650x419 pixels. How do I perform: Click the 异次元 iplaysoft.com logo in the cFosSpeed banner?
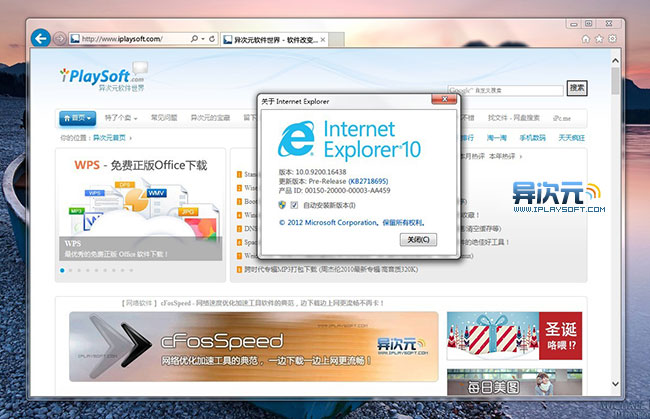(403, 346)
